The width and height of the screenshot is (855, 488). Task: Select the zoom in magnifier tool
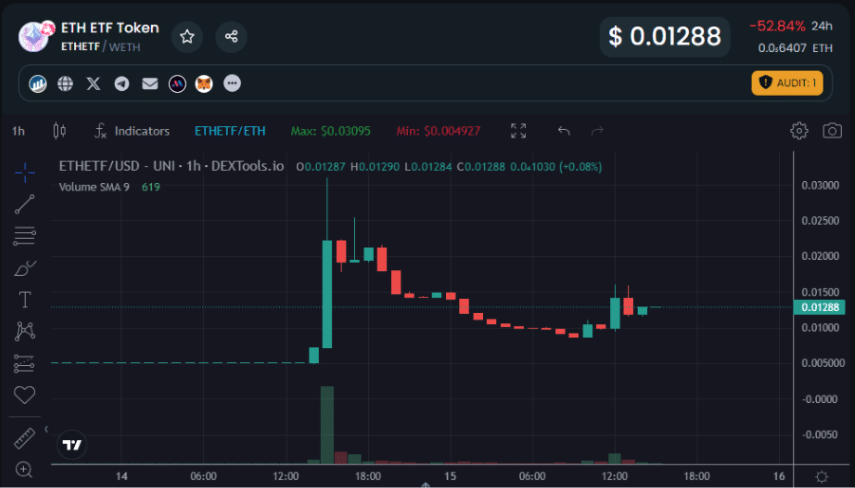tap(25, 469)
